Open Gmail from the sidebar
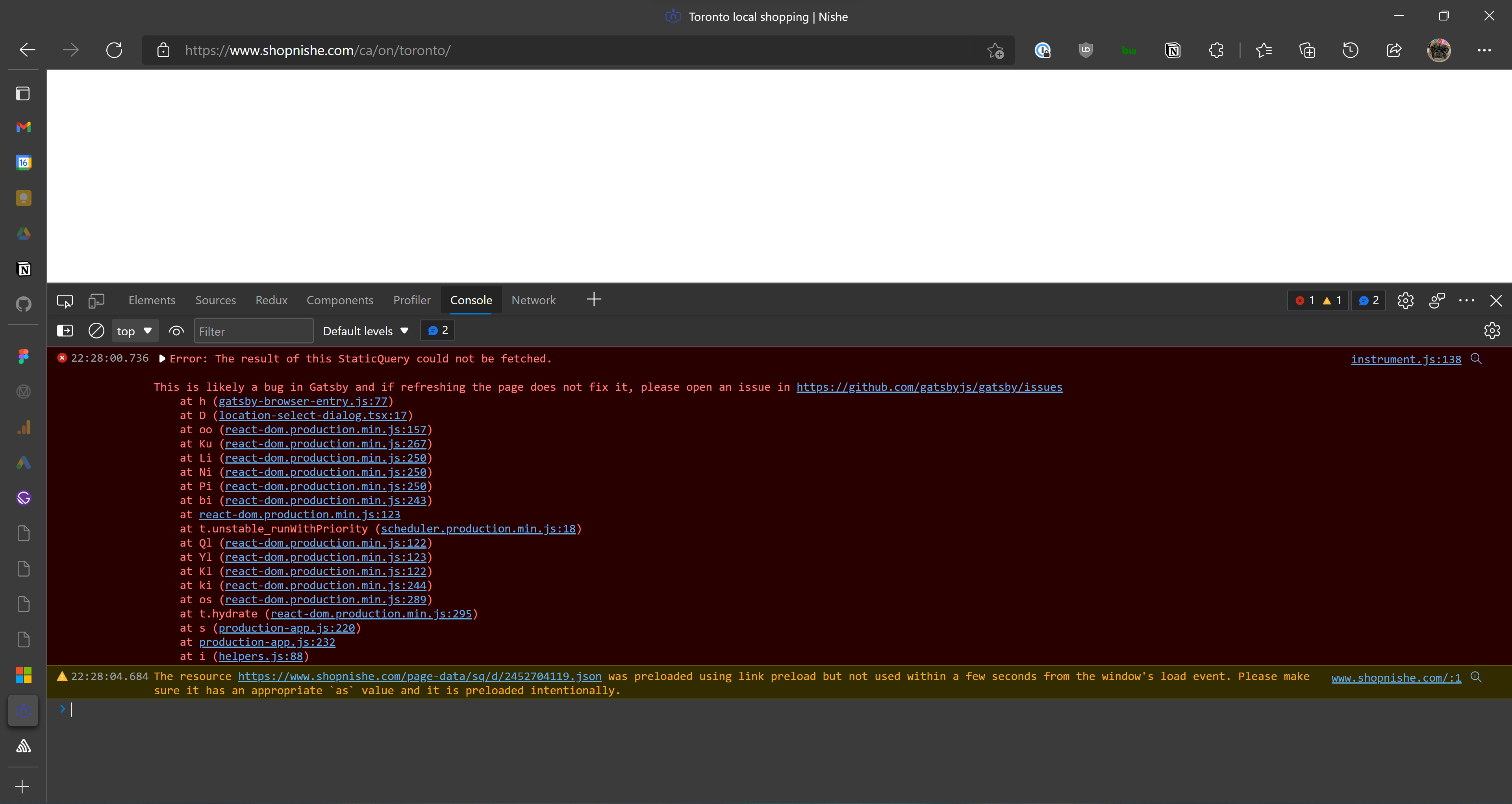The height and width of the screenshot is (804, 1512). click(x=24, y=127)
